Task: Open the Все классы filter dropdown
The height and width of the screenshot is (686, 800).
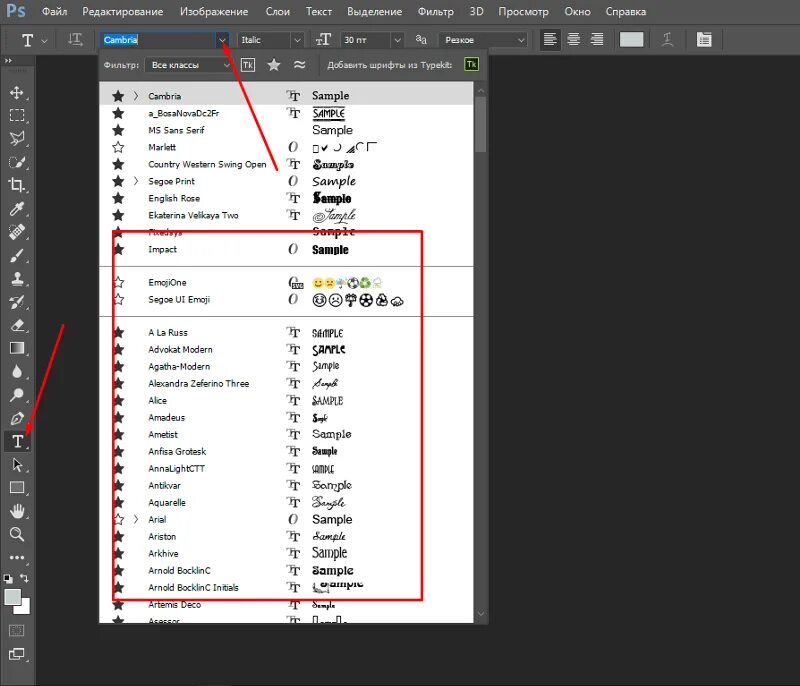Action: point(188,65)
